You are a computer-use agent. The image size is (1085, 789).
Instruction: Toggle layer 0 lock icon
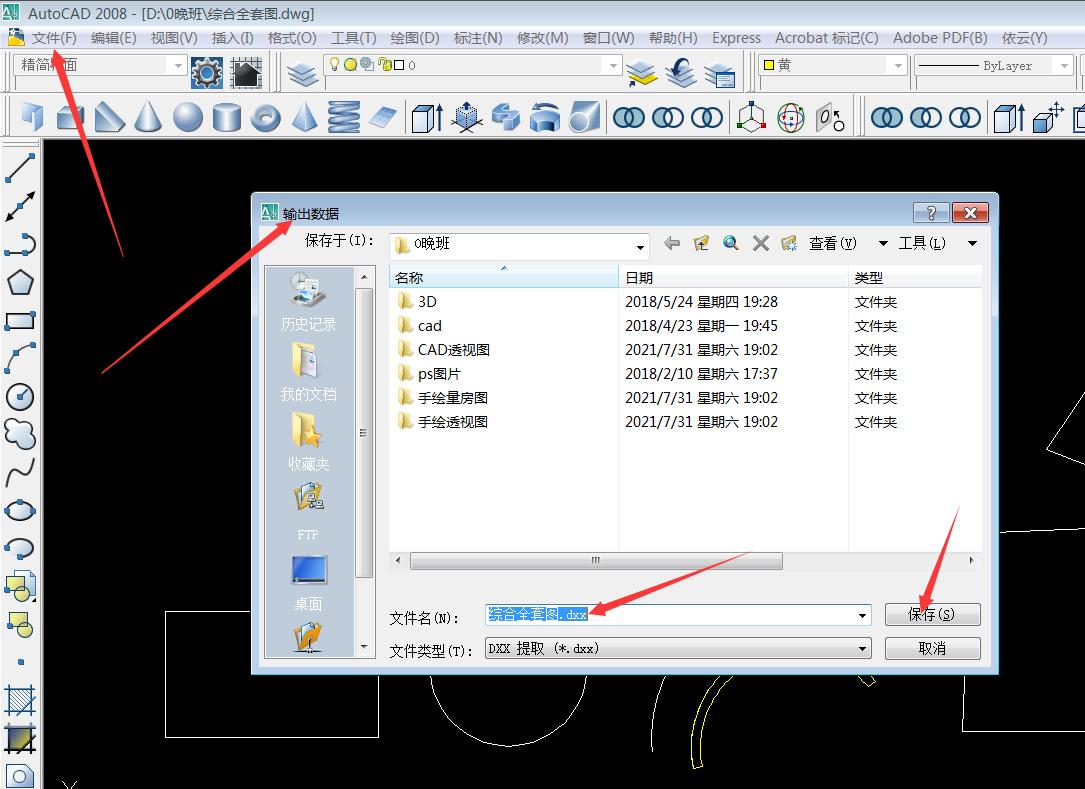pos(384,64)
